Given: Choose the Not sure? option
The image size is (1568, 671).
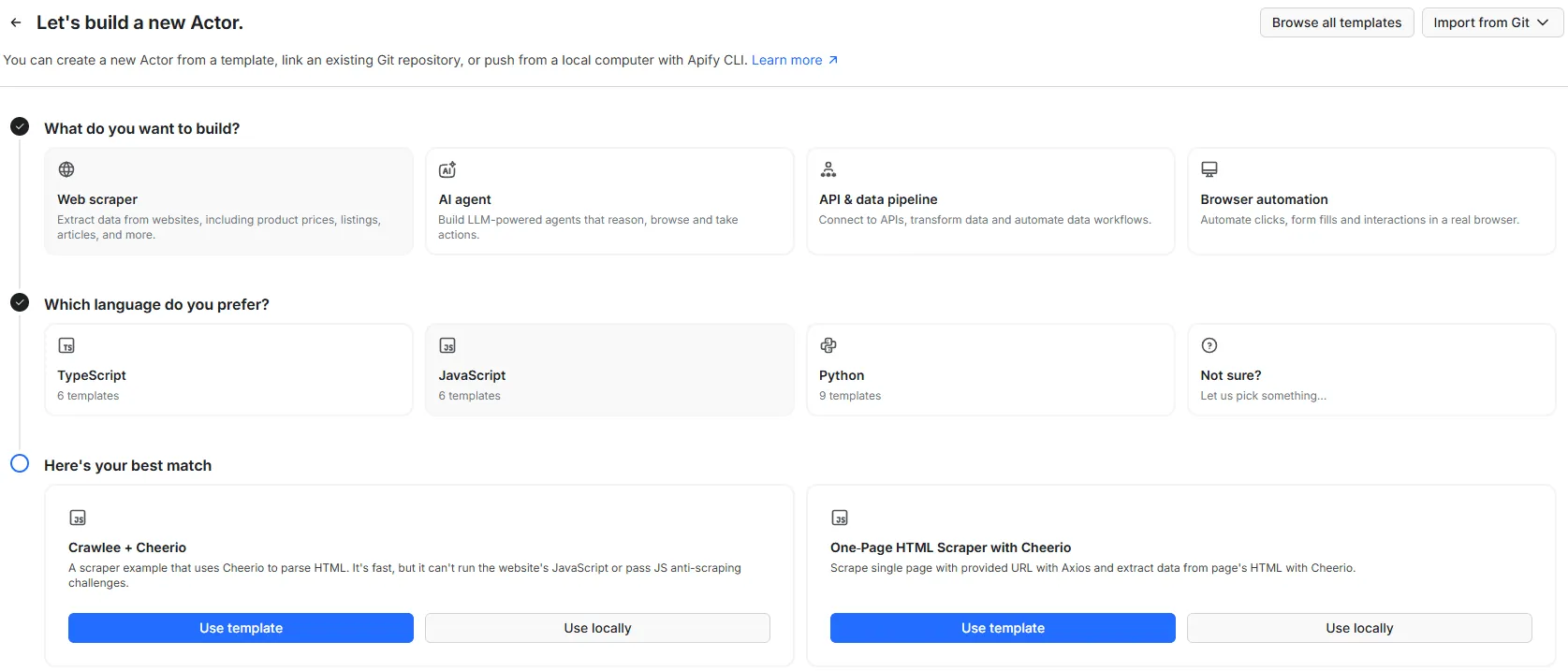Looking at the screenshot, I should (x=1371, y=370).
